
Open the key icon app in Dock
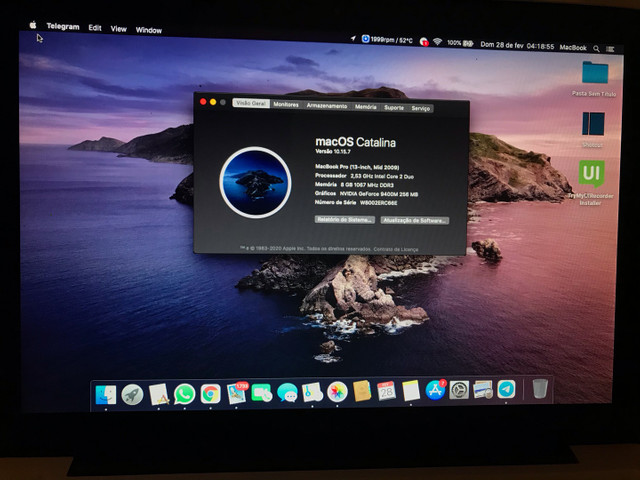[x=312, y=393]
